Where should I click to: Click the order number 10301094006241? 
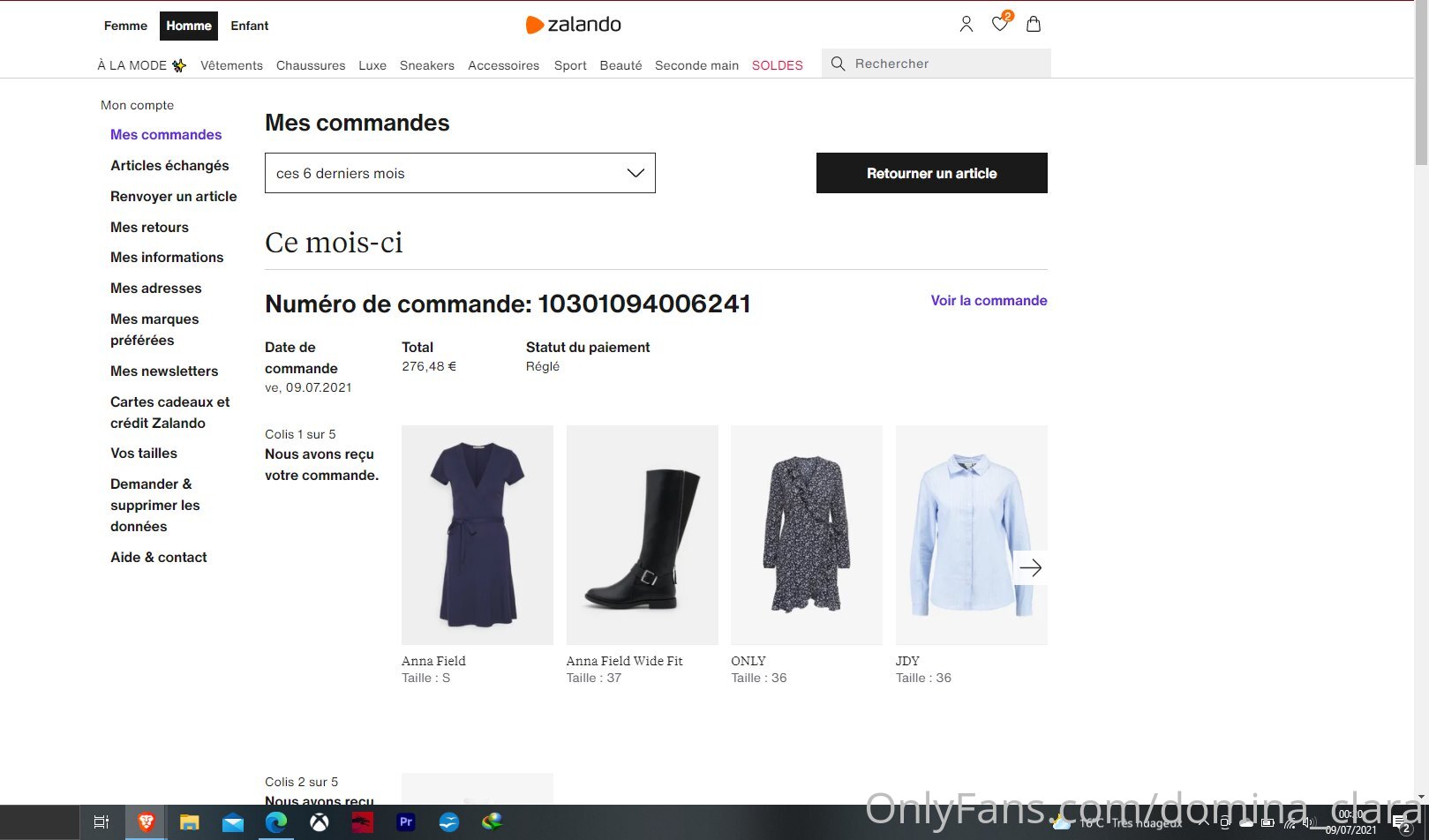click(644, 304)
